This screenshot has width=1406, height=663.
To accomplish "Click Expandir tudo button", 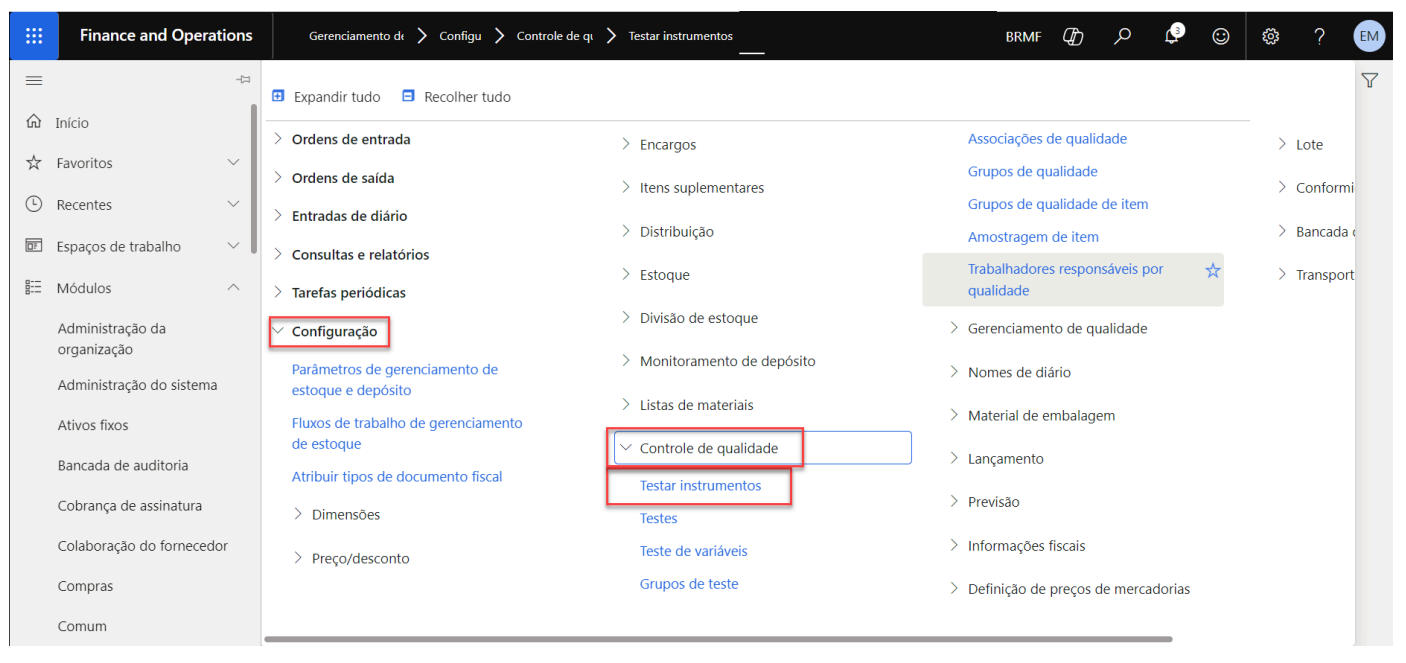I will tap(327, 97).
